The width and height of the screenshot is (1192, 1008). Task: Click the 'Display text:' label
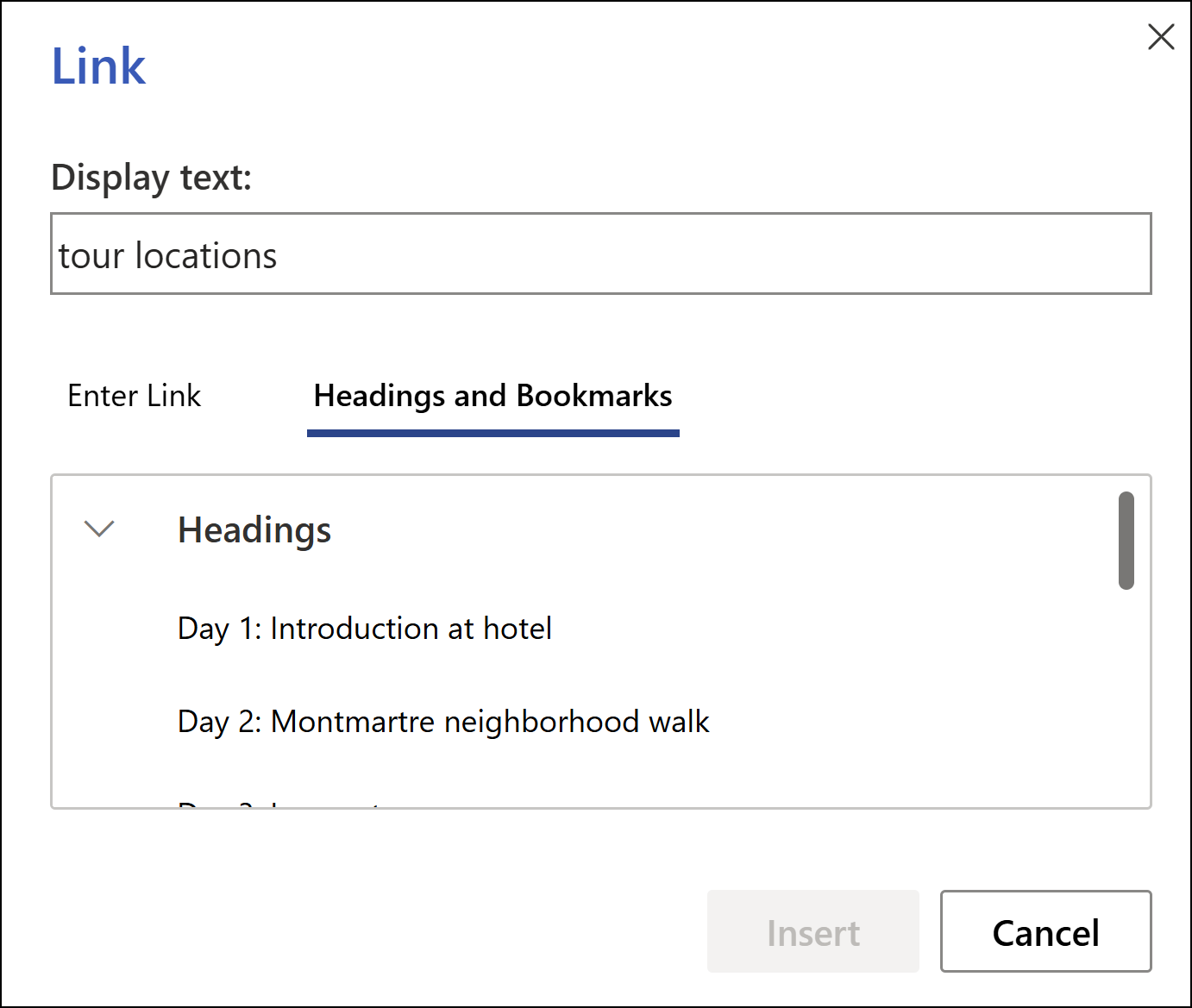151,178
